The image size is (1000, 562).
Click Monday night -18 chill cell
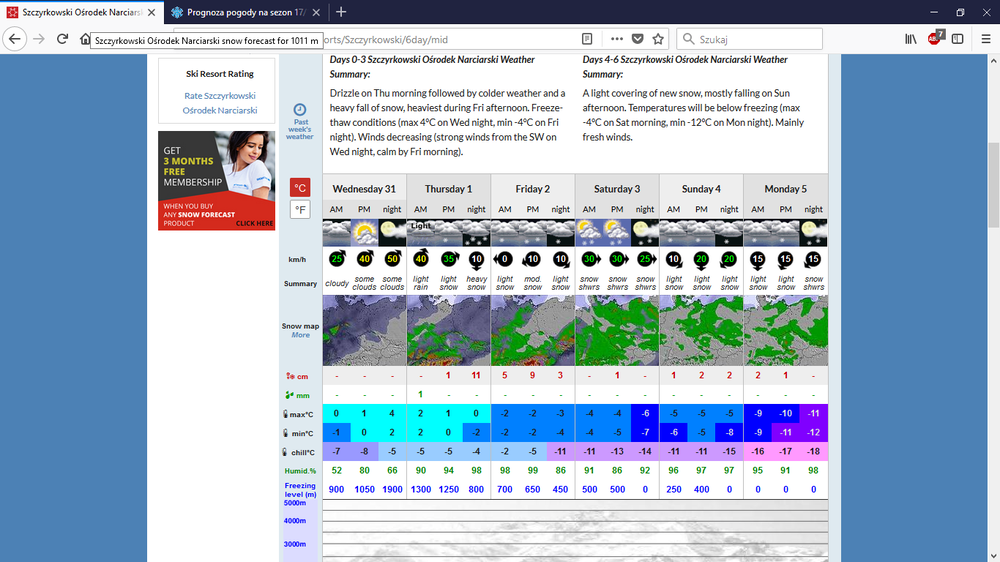[x=813, y=451]
